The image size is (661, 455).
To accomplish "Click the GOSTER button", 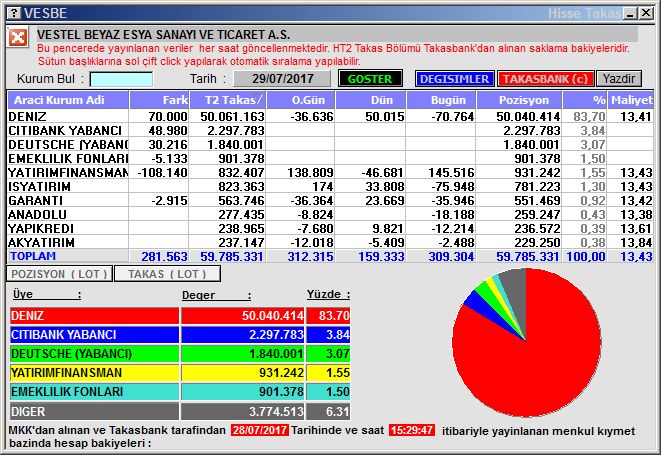I will (370, 79).
